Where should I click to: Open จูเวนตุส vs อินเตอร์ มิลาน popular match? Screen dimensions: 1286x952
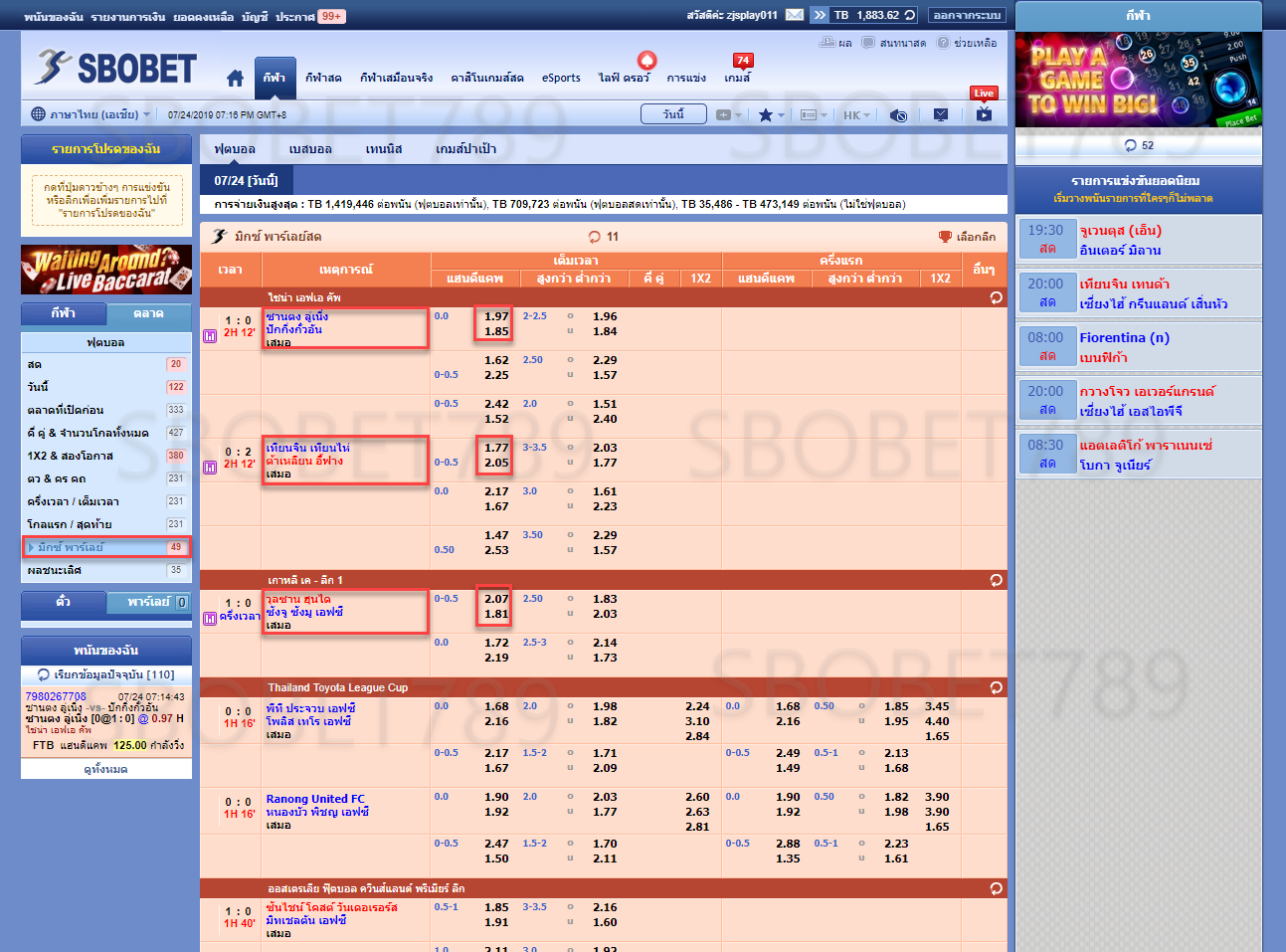[x=1139, y=240]
